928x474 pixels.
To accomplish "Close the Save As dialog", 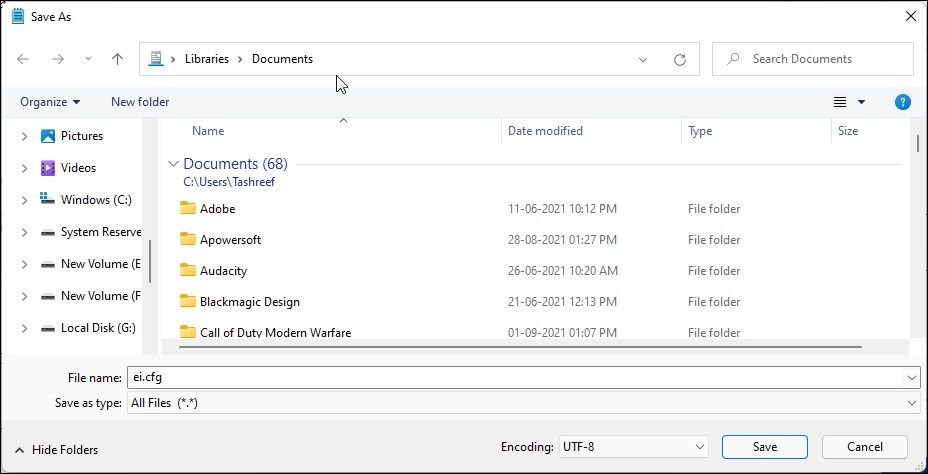I will coord(911,17).
